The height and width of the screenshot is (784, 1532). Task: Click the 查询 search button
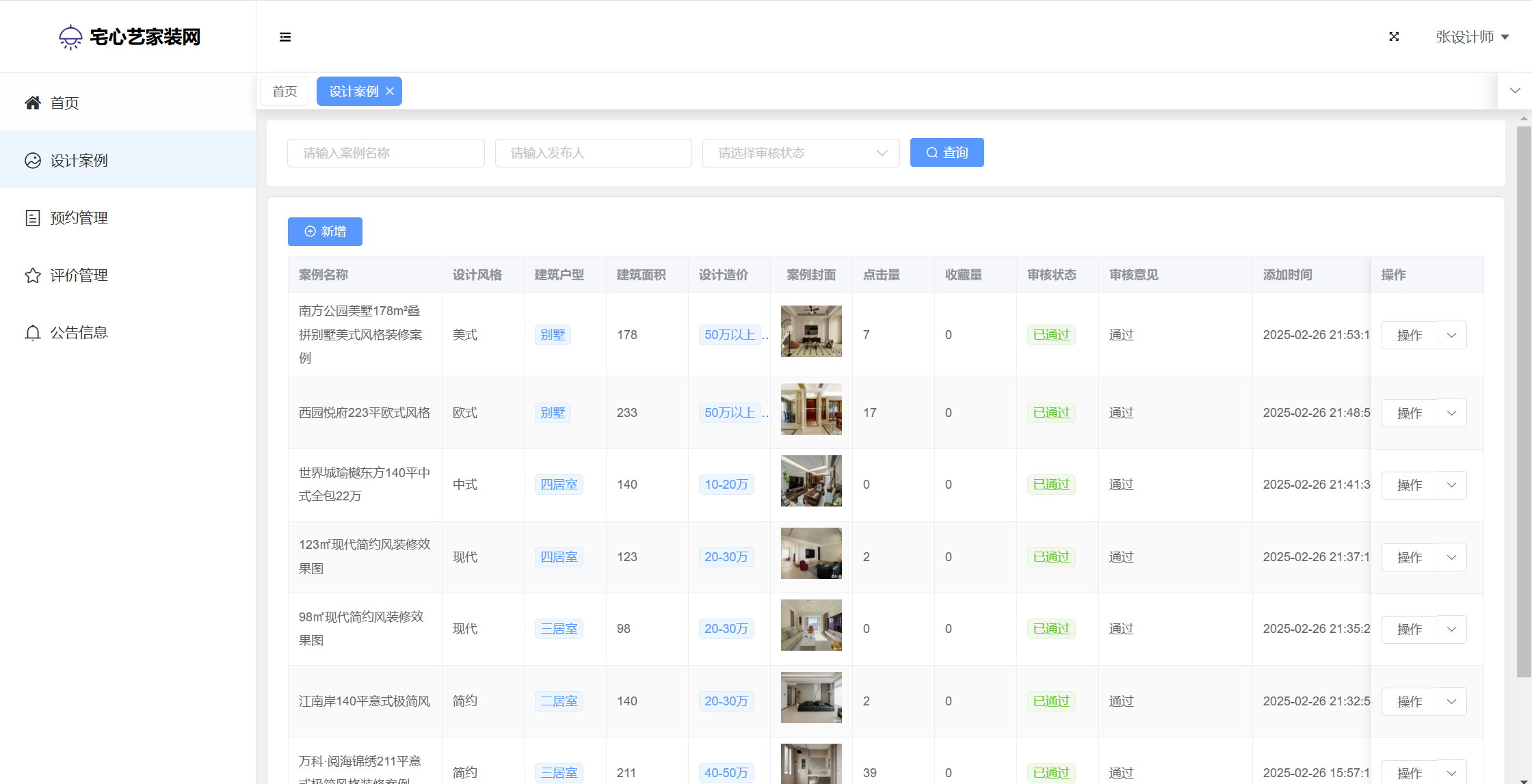pos(947,152)
